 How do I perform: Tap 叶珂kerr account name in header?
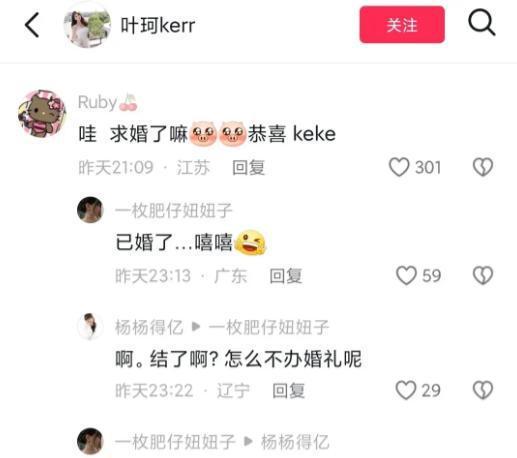158,26
